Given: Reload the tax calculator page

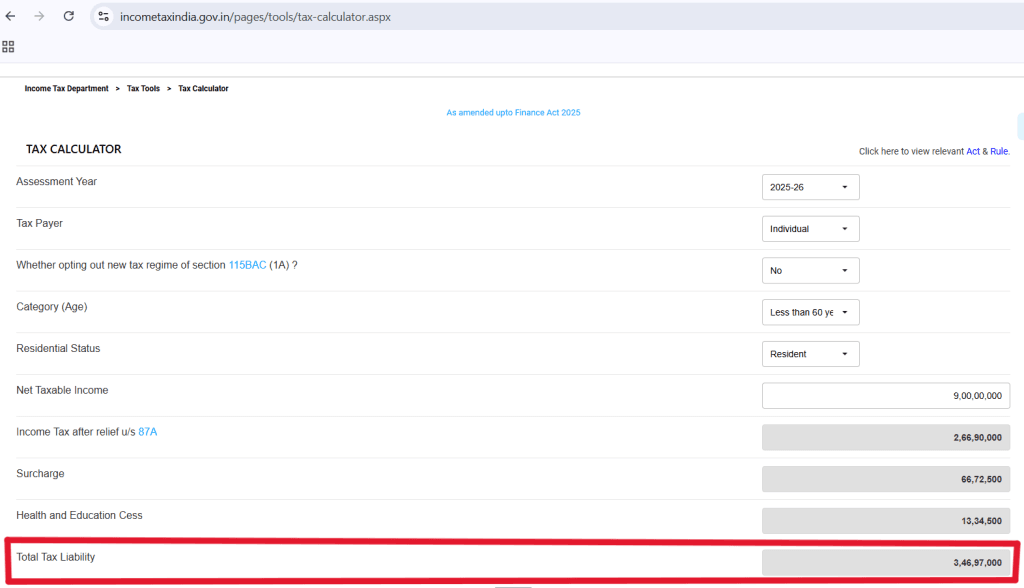Looking at the screenshot, I should (x=69, y=16).
